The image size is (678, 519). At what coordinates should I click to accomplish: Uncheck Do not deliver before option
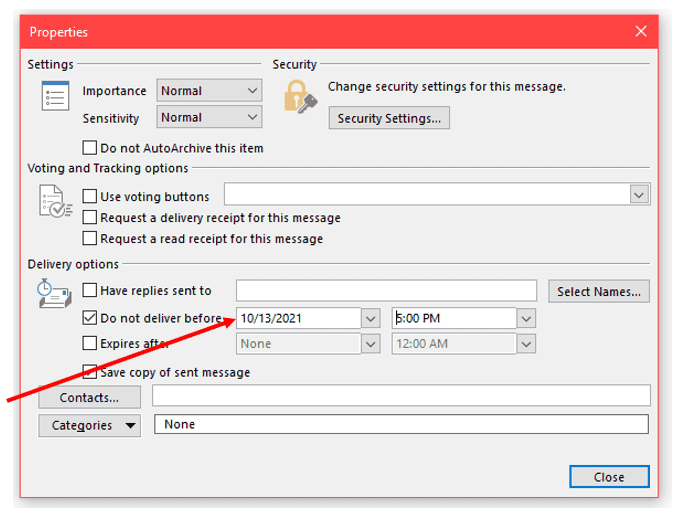tap(90, 319)
